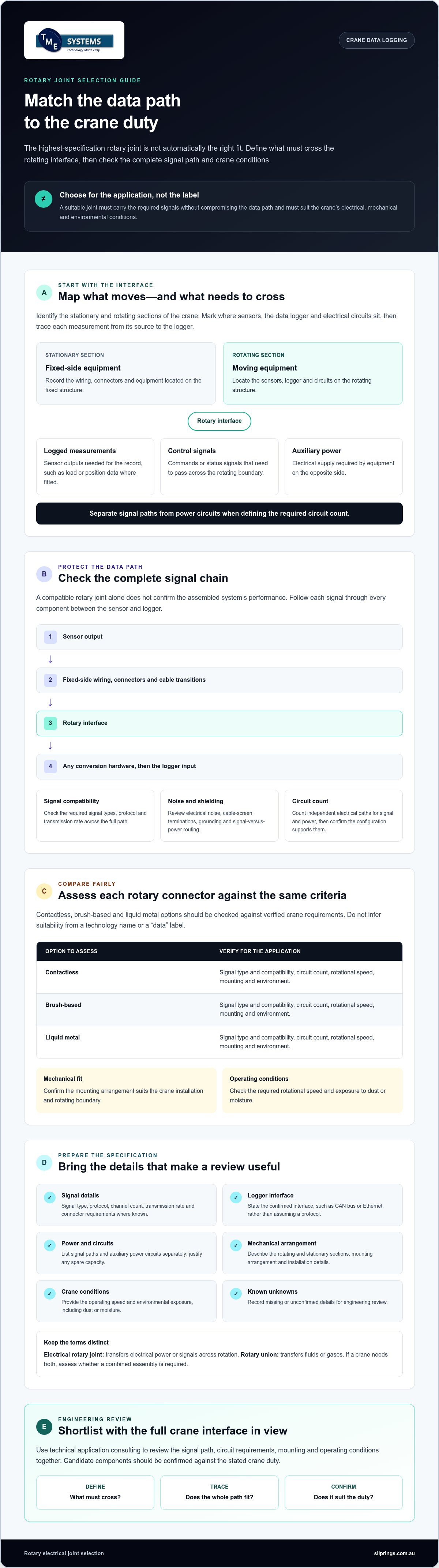439x1568 pixels.
Task: Click the dark green section E badge
Action: pyautogui.click(x=44, y=1427)
